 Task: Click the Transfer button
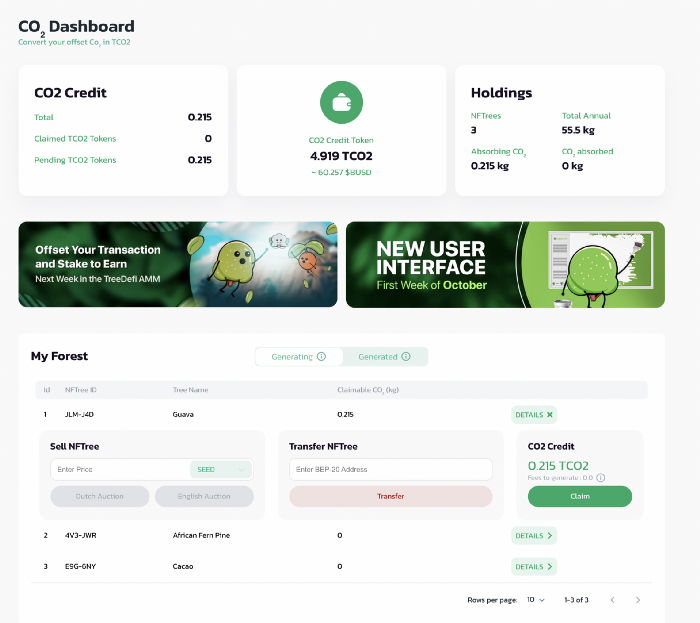pyautogui.click(x=390, y=496)
